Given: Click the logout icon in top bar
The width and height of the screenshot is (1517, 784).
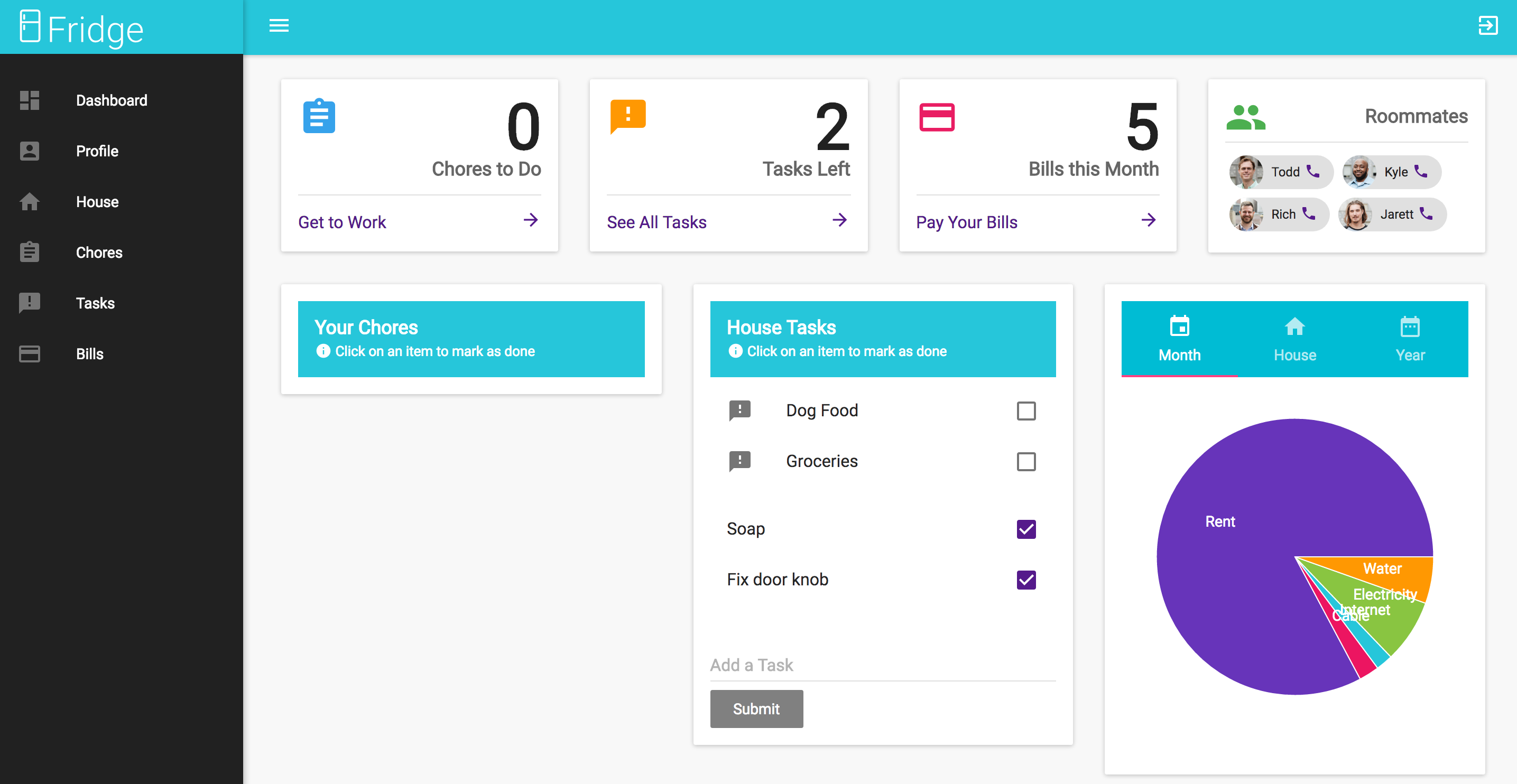Looking at the screenshot, I should (1487, 26).
